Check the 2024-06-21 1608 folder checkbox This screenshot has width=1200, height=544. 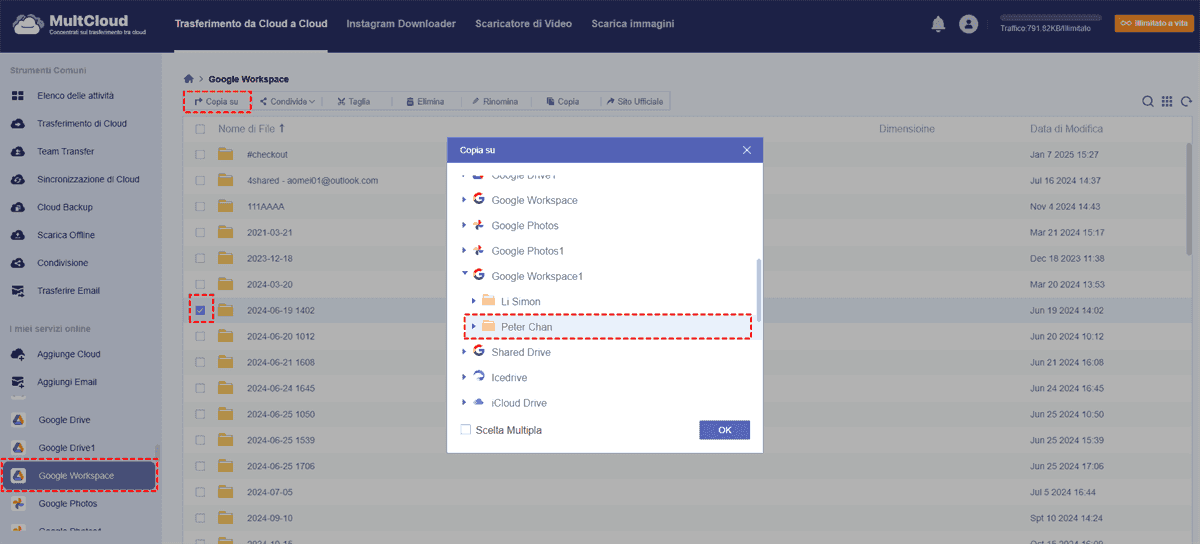pos(200,362)
